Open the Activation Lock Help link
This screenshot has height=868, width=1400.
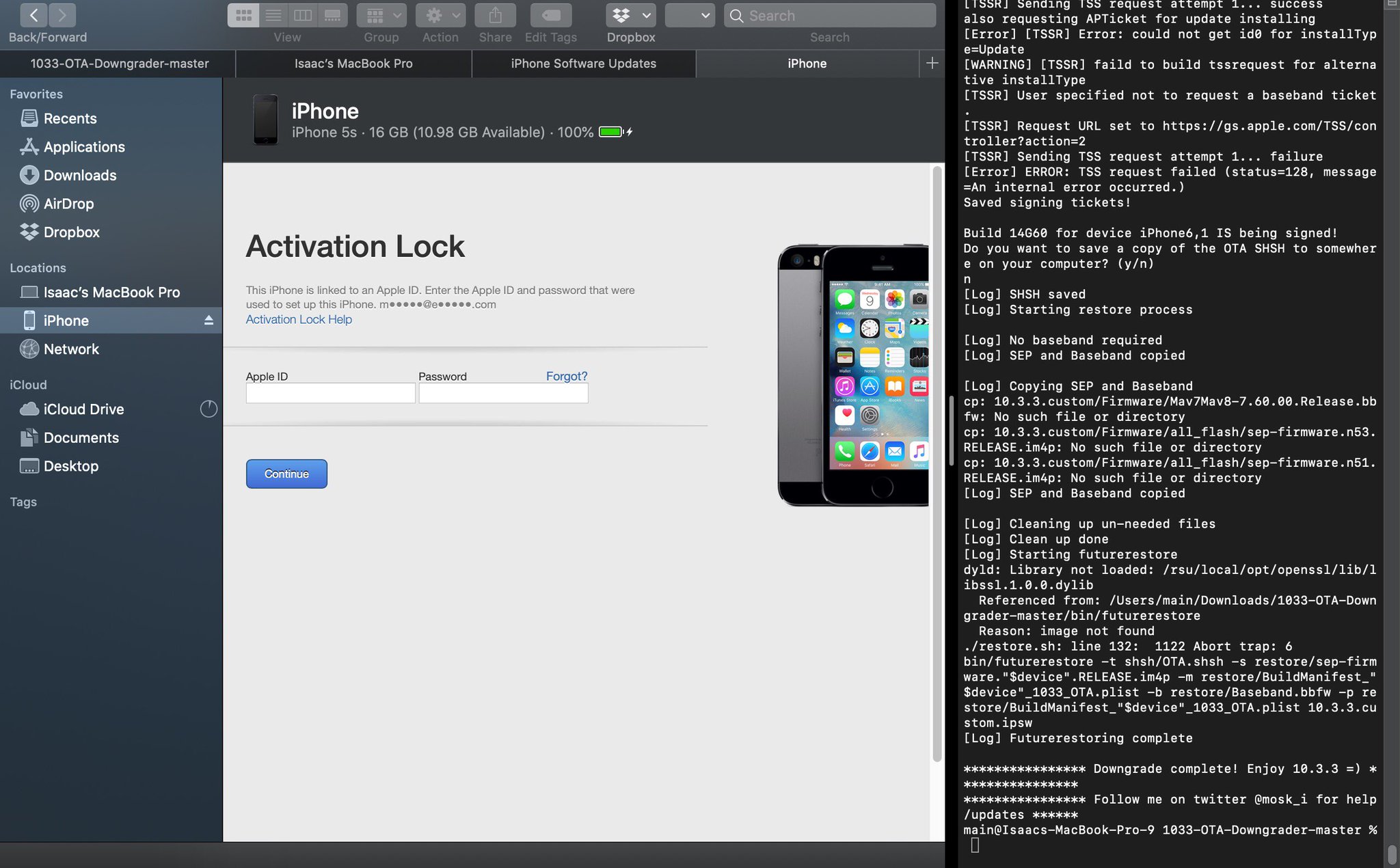(x=299, y=319)
